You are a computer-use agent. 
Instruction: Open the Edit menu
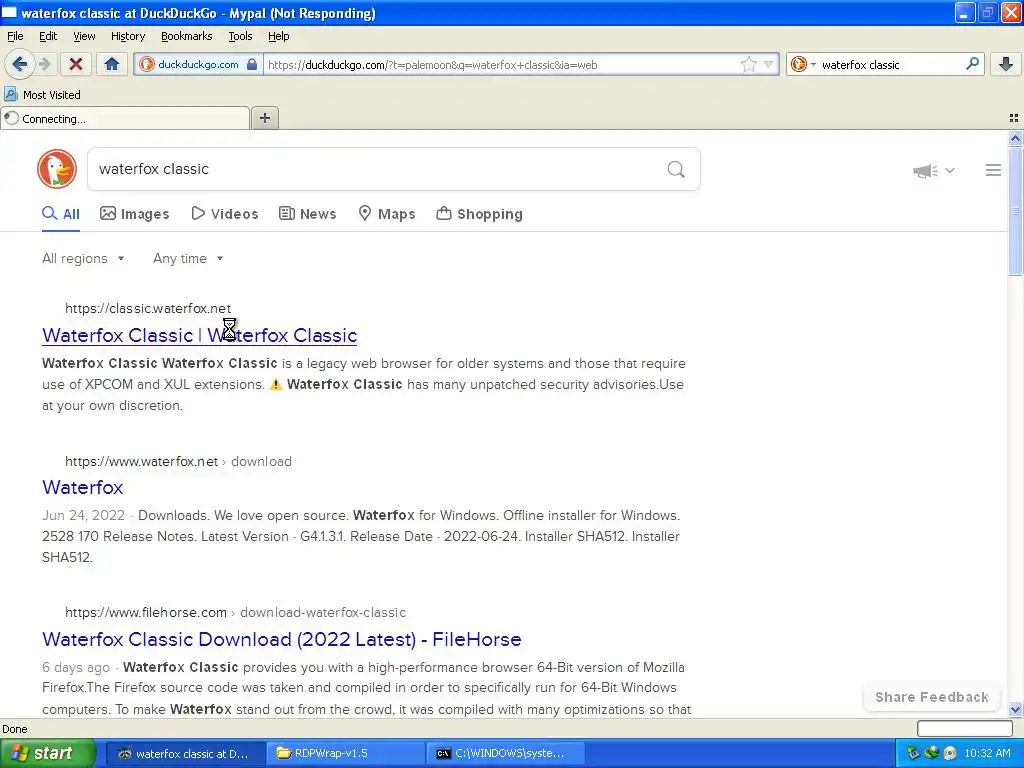click(48, 36)
